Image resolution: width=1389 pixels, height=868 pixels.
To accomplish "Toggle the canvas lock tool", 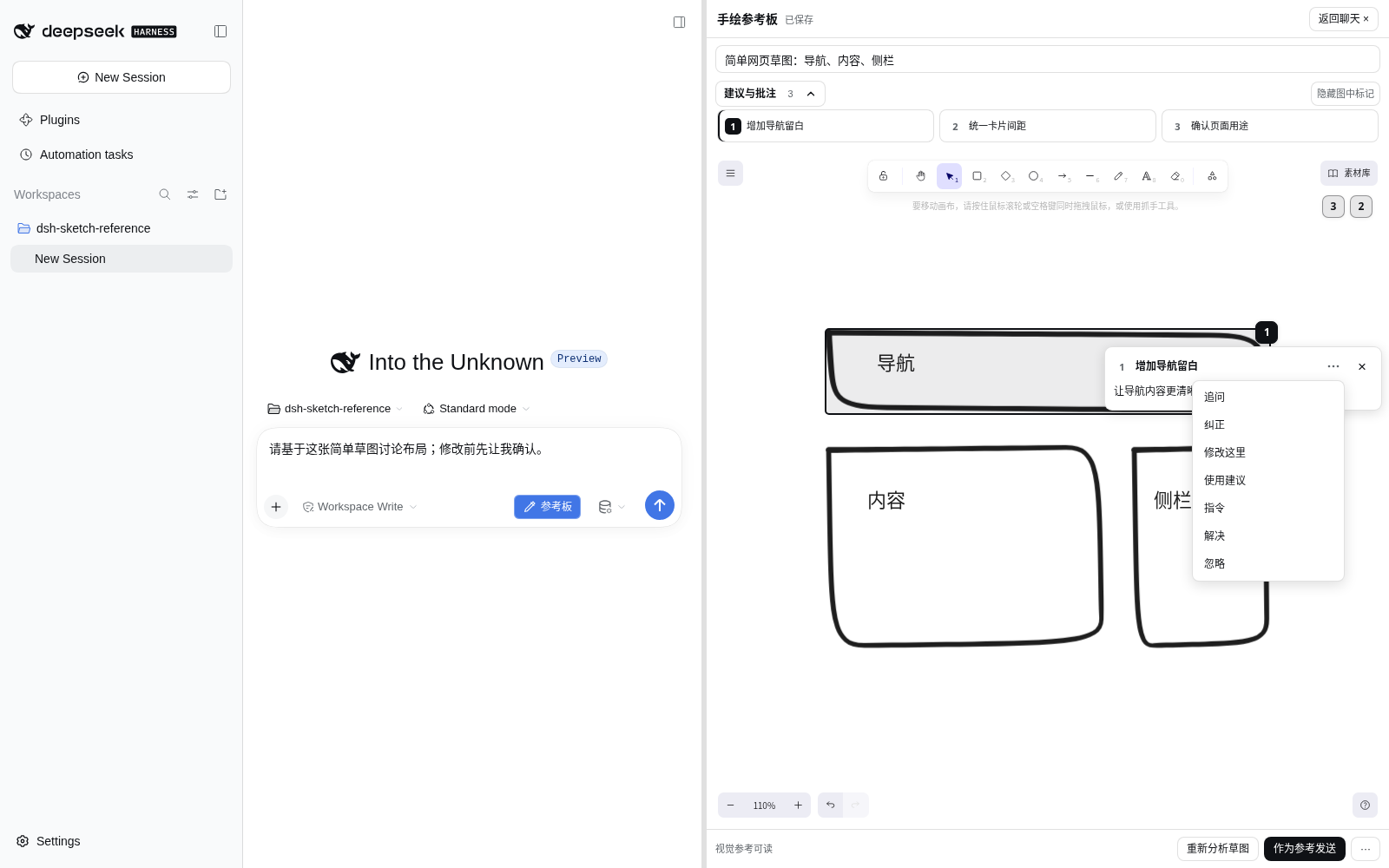I will [883, 176].
